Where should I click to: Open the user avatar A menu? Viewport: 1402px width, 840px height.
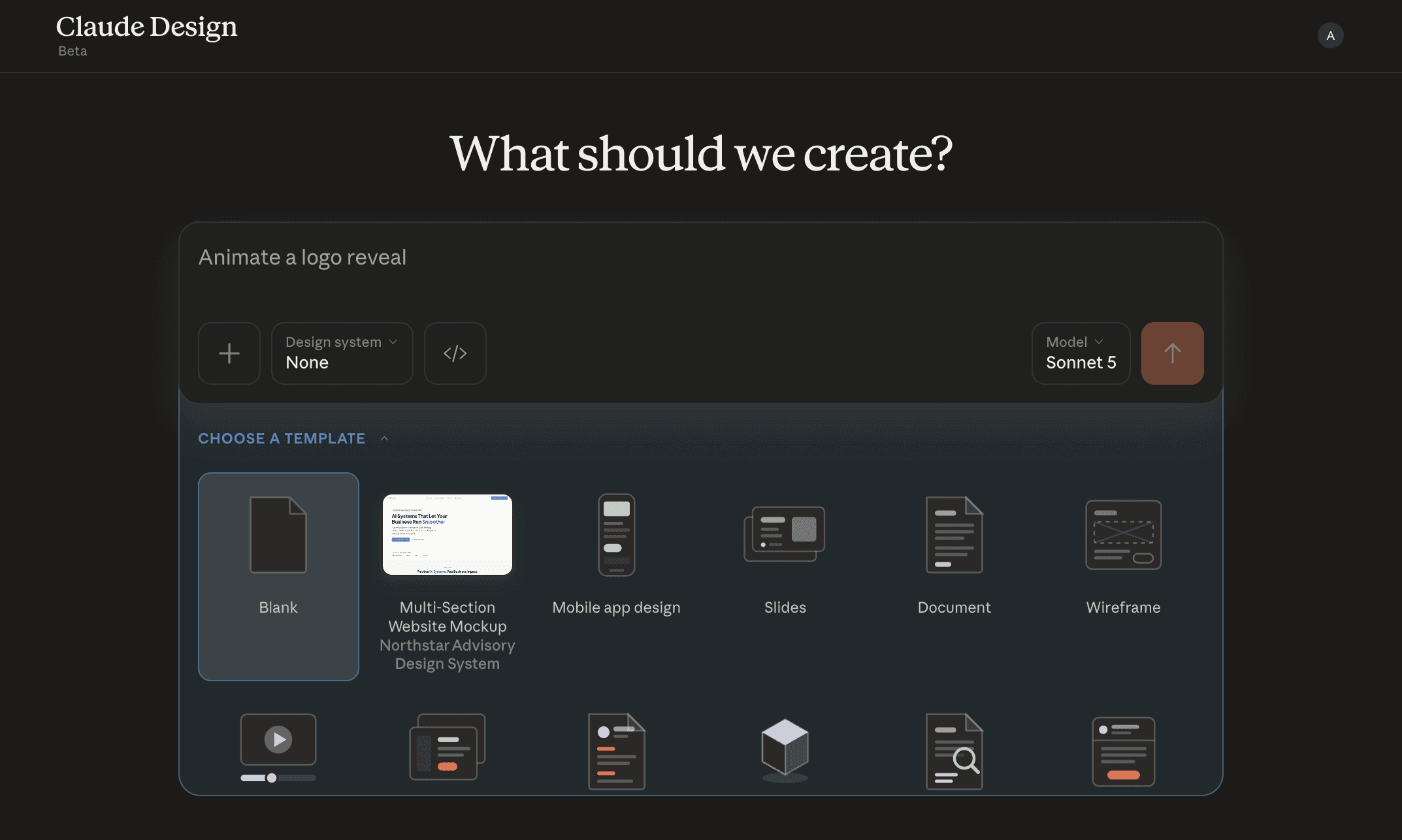[1331, 35]
